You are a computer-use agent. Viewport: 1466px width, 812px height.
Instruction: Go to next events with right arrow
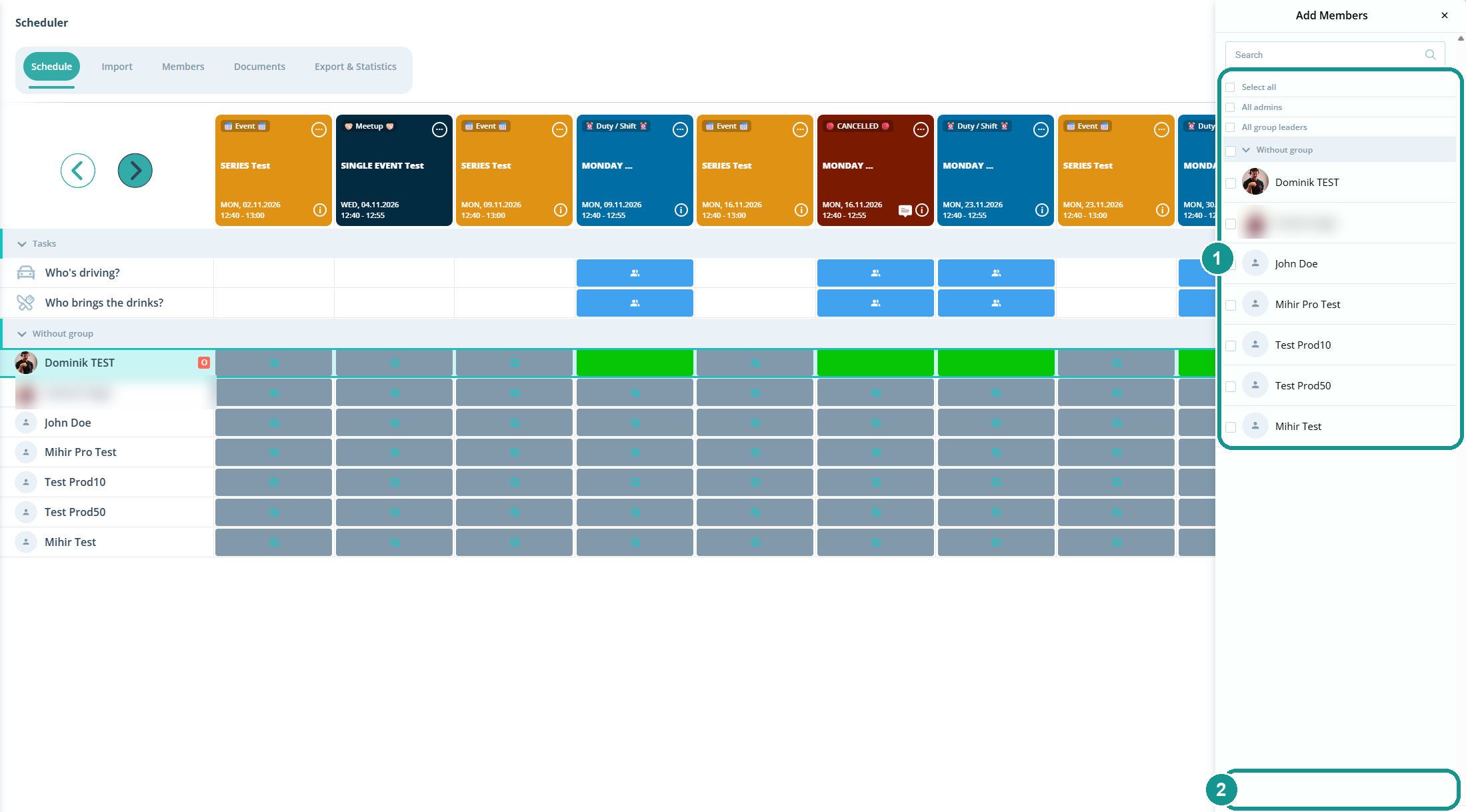(x=135, y=171)
